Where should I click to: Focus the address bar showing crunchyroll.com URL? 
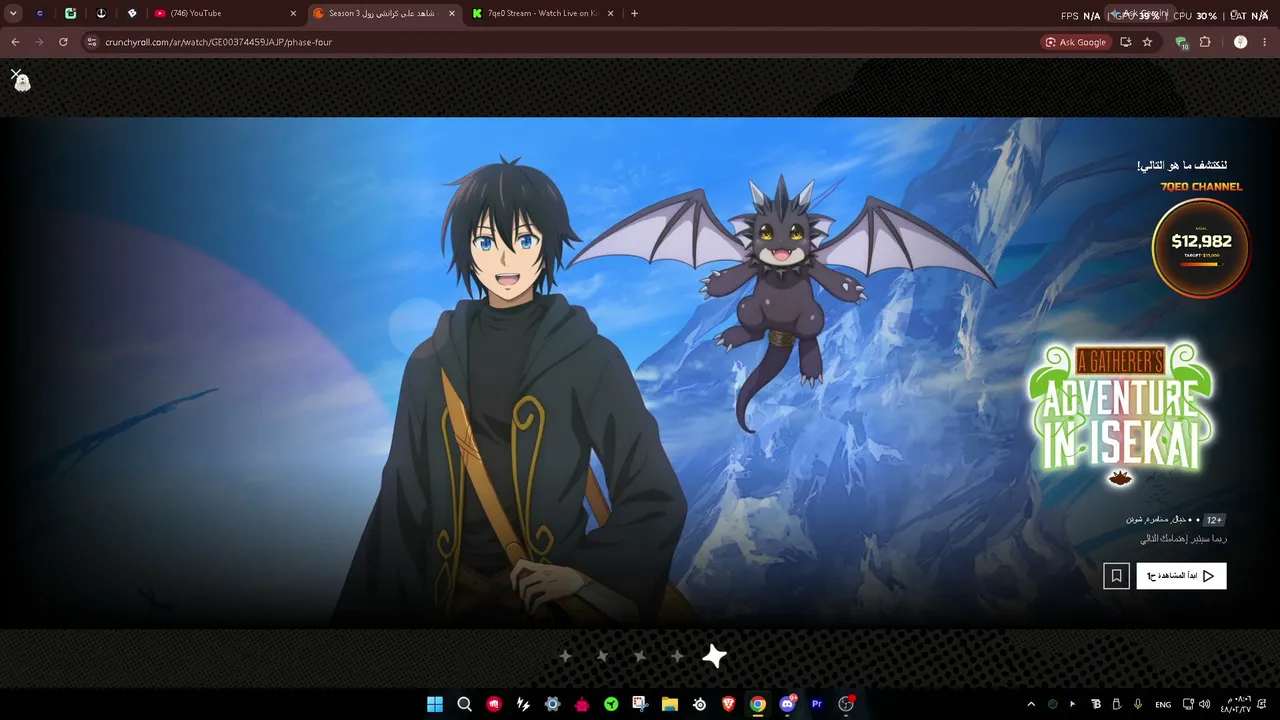560,42
